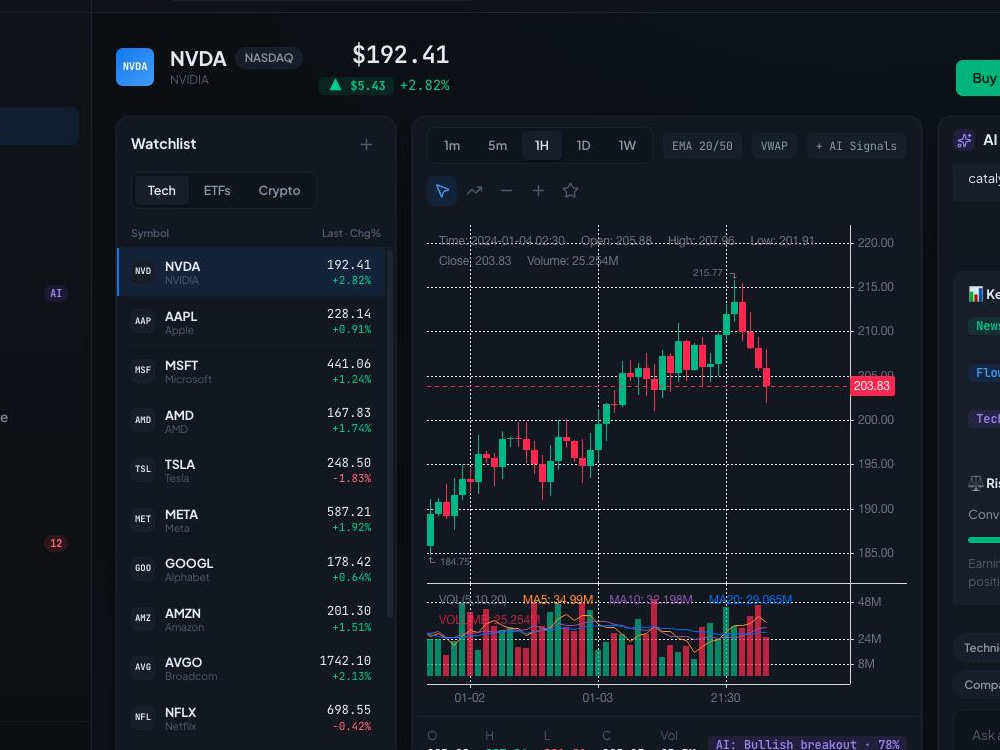The image size is (1000, 750).
Task: Enable the AI Signals overlay
Action: [856, 146]
